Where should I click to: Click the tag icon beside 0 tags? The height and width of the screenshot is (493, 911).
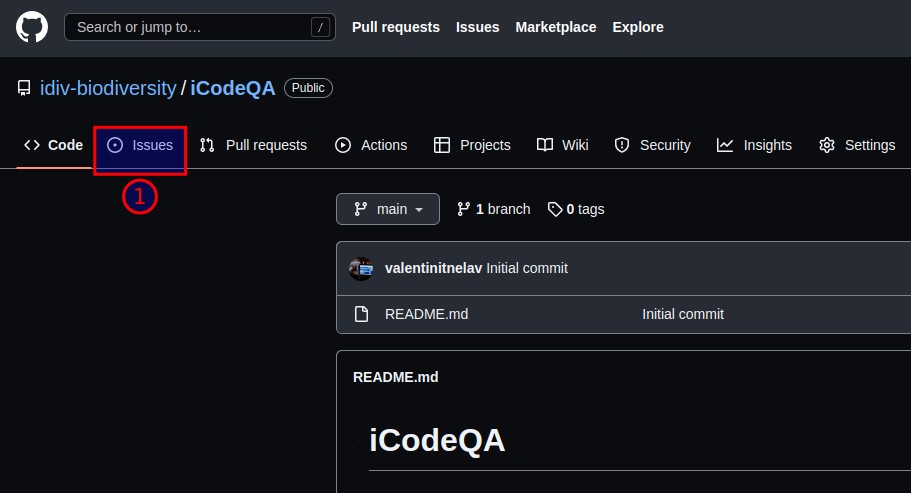click(x=555, y=209)
